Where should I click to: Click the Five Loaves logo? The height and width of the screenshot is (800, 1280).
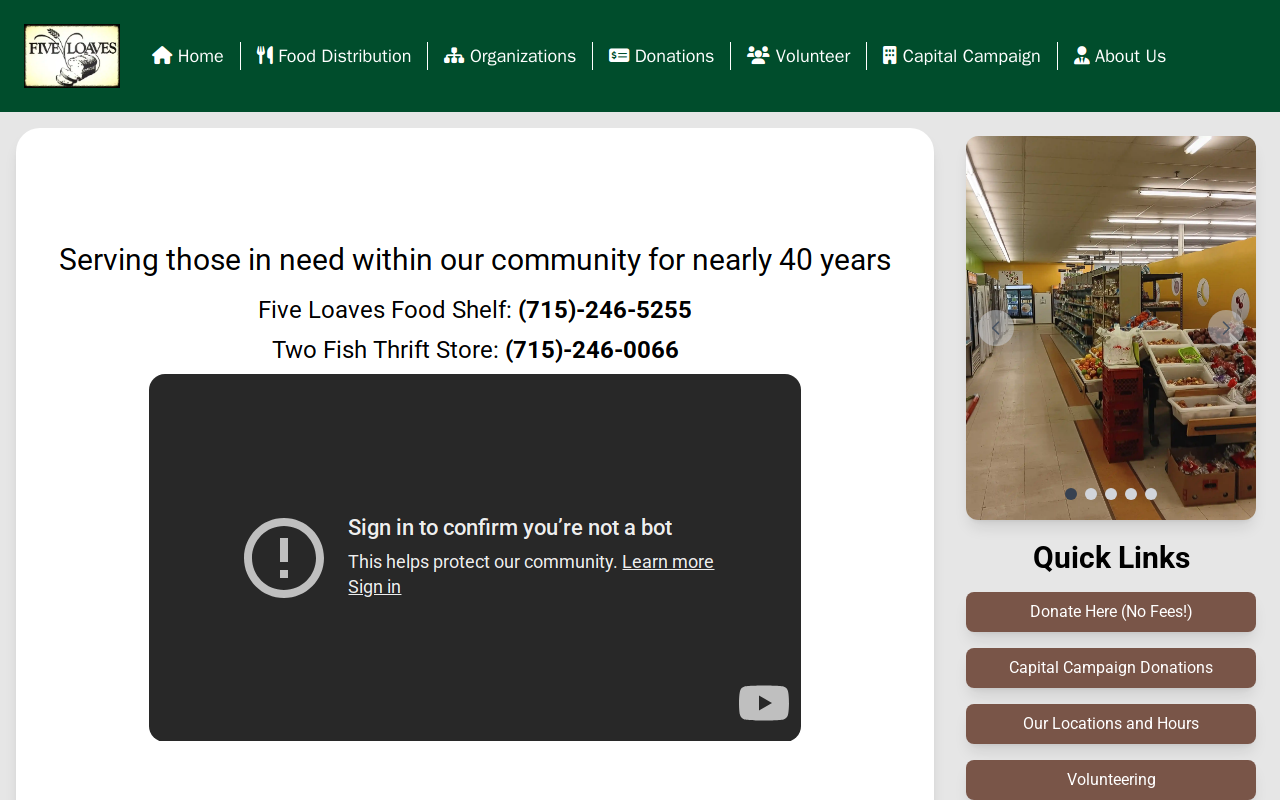pyautogui.click(x=72, y=56)
